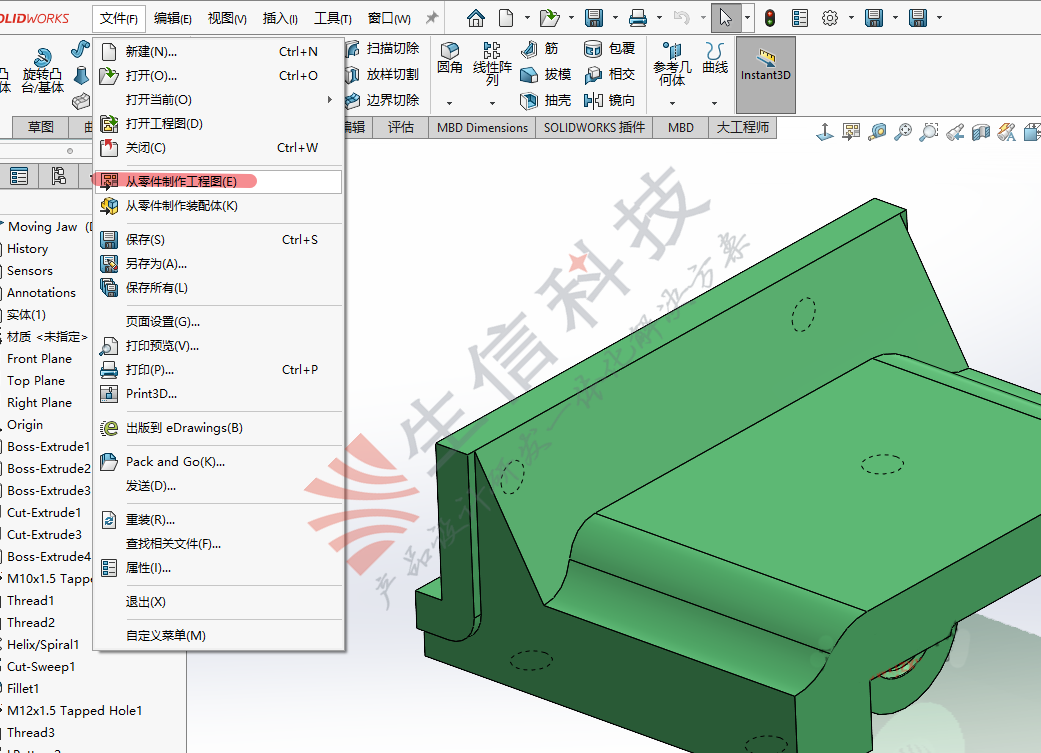Click the Rebuild traffic light icon
This screenshot has width=1041, height=753.
pyautogui.click(x=770, y=18)
